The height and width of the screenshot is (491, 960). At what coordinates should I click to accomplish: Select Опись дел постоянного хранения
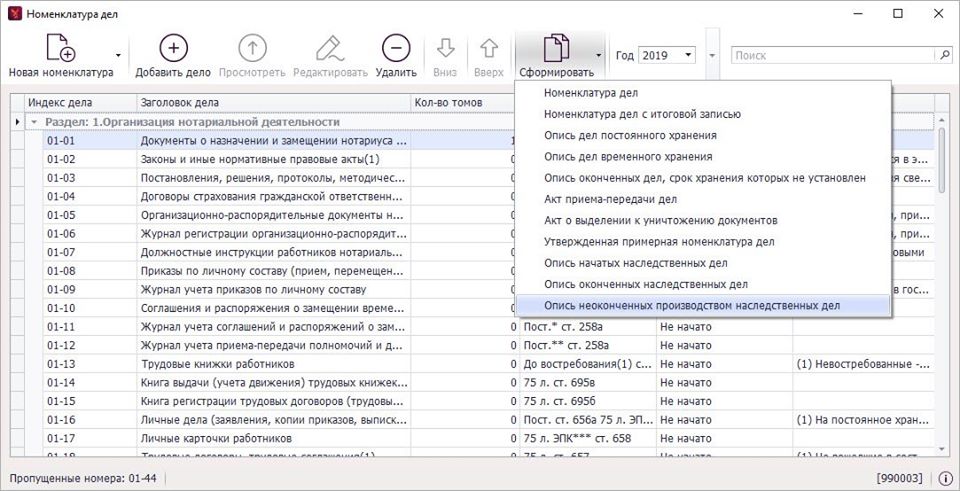pos(703,135)
